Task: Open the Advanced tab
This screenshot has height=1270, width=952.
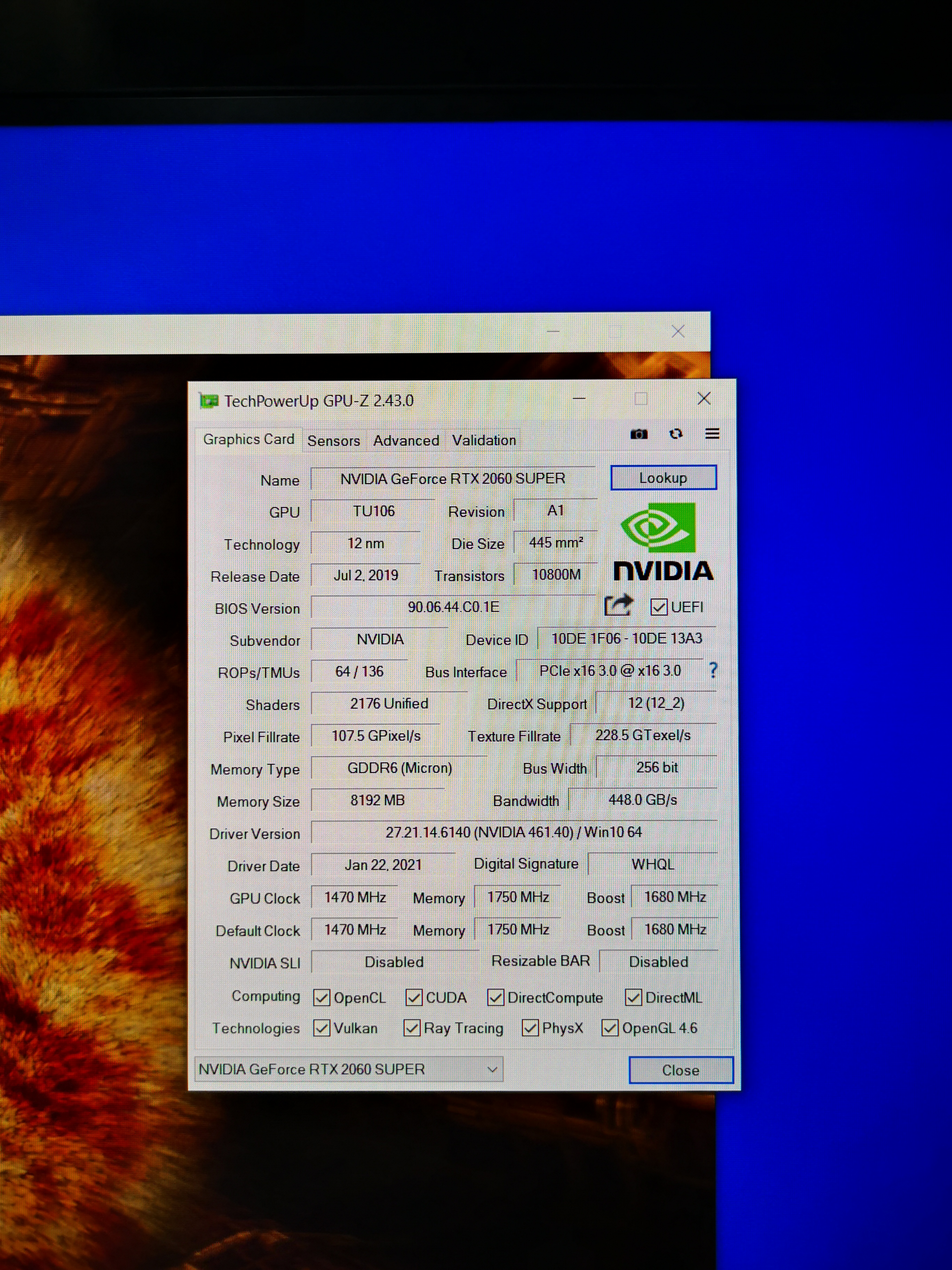Action: click(406, 441)
